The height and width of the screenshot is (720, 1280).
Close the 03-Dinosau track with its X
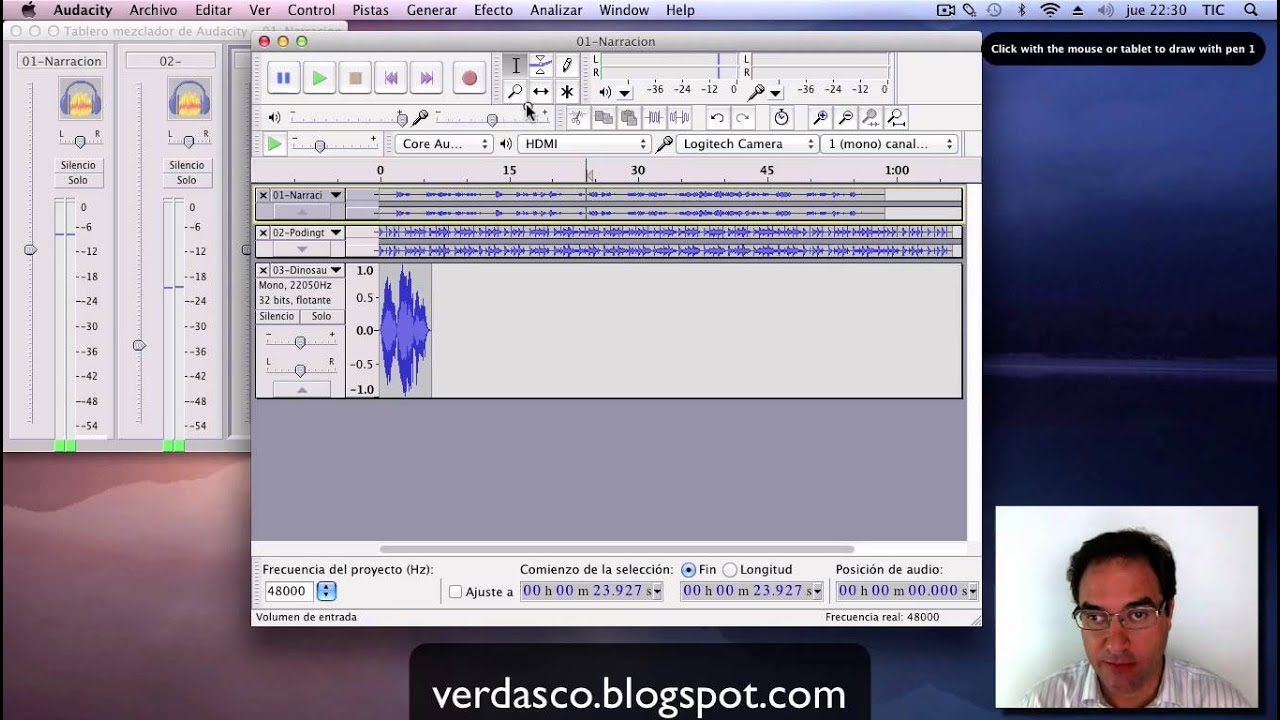coord(263,270)
